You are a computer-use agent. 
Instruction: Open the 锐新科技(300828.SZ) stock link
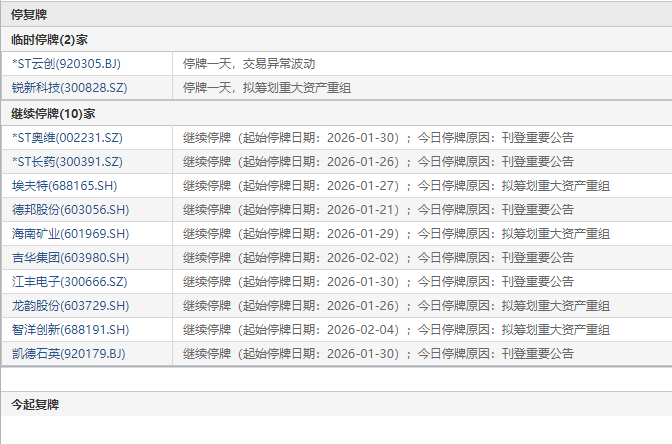[69, 88]
